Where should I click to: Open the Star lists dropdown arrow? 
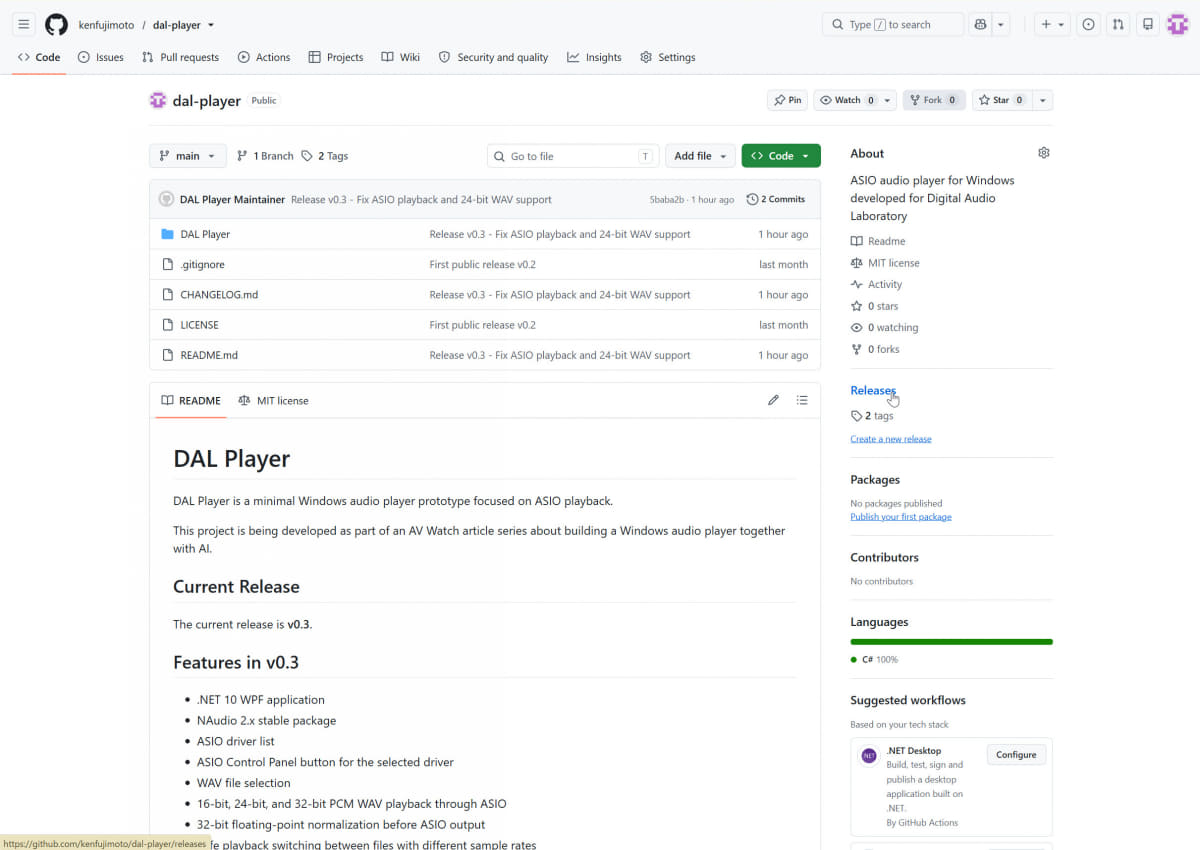[1043, 100]
